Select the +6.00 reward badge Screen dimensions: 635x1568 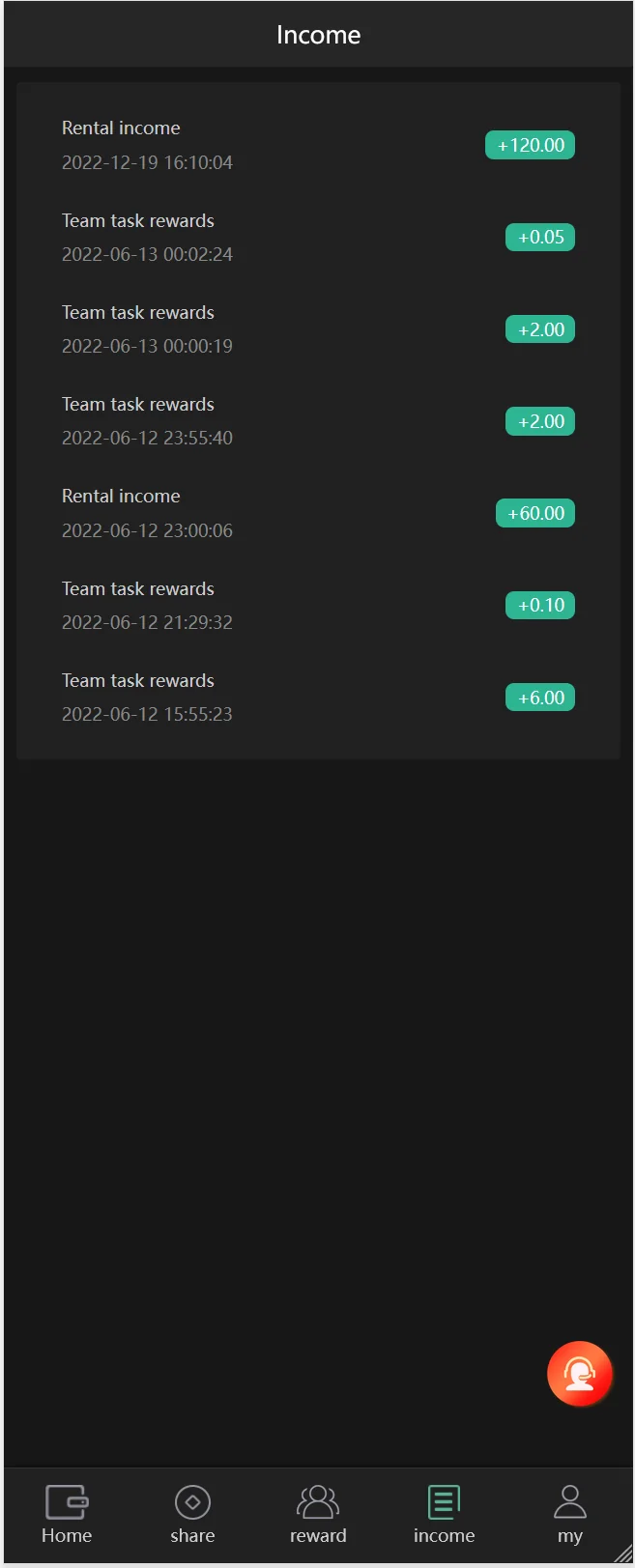pyautogui.click(x=540, y=698)
